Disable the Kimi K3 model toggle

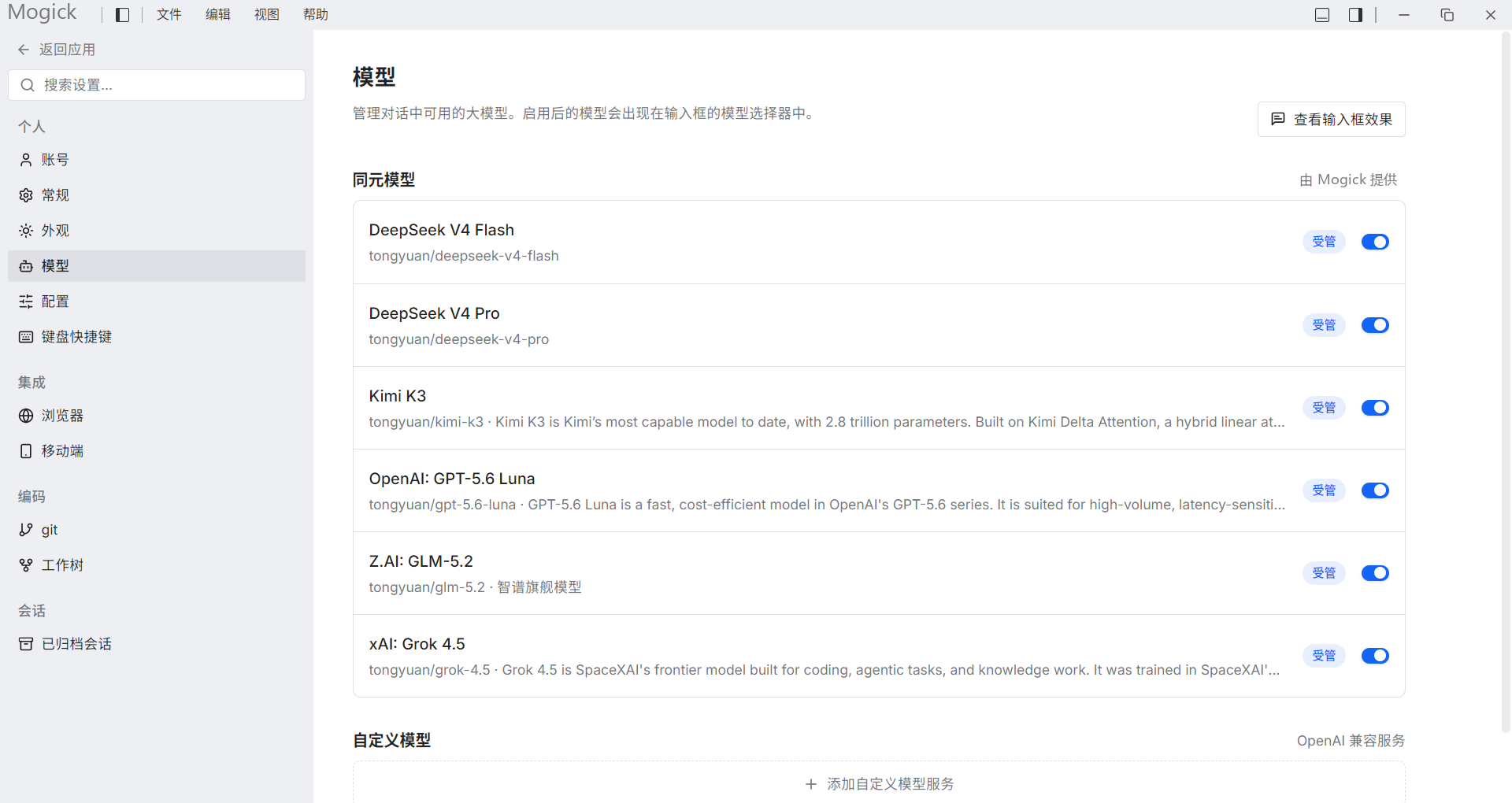click(1375, 408)
